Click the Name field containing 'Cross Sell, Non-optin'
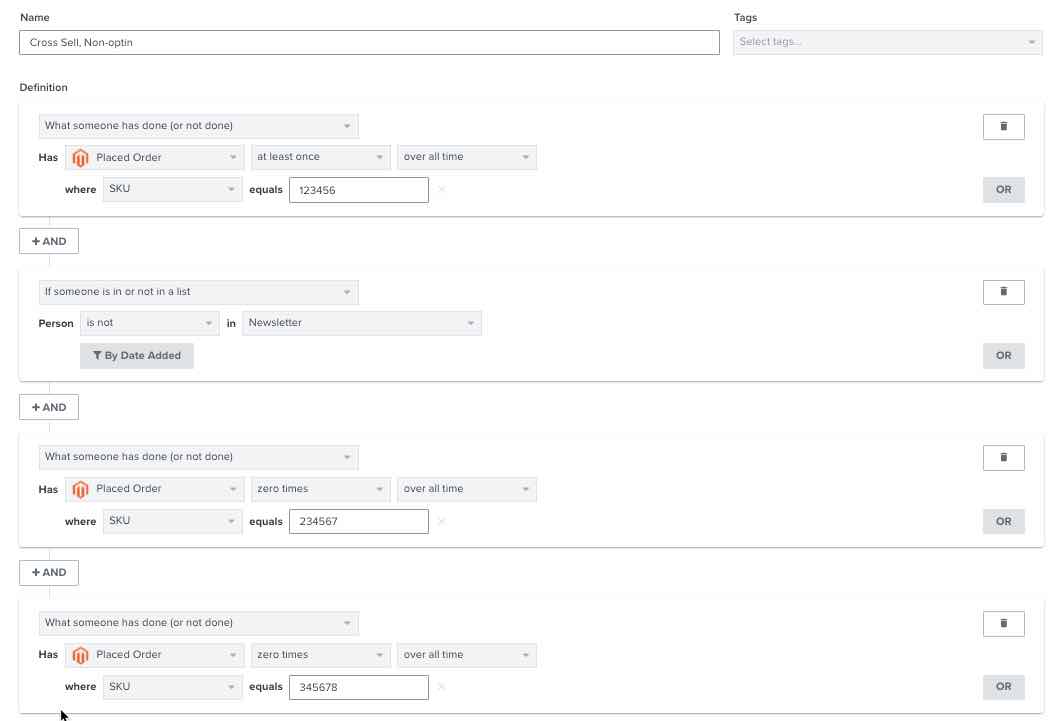The image size is (1051, 721). click(x=369, y=42)
